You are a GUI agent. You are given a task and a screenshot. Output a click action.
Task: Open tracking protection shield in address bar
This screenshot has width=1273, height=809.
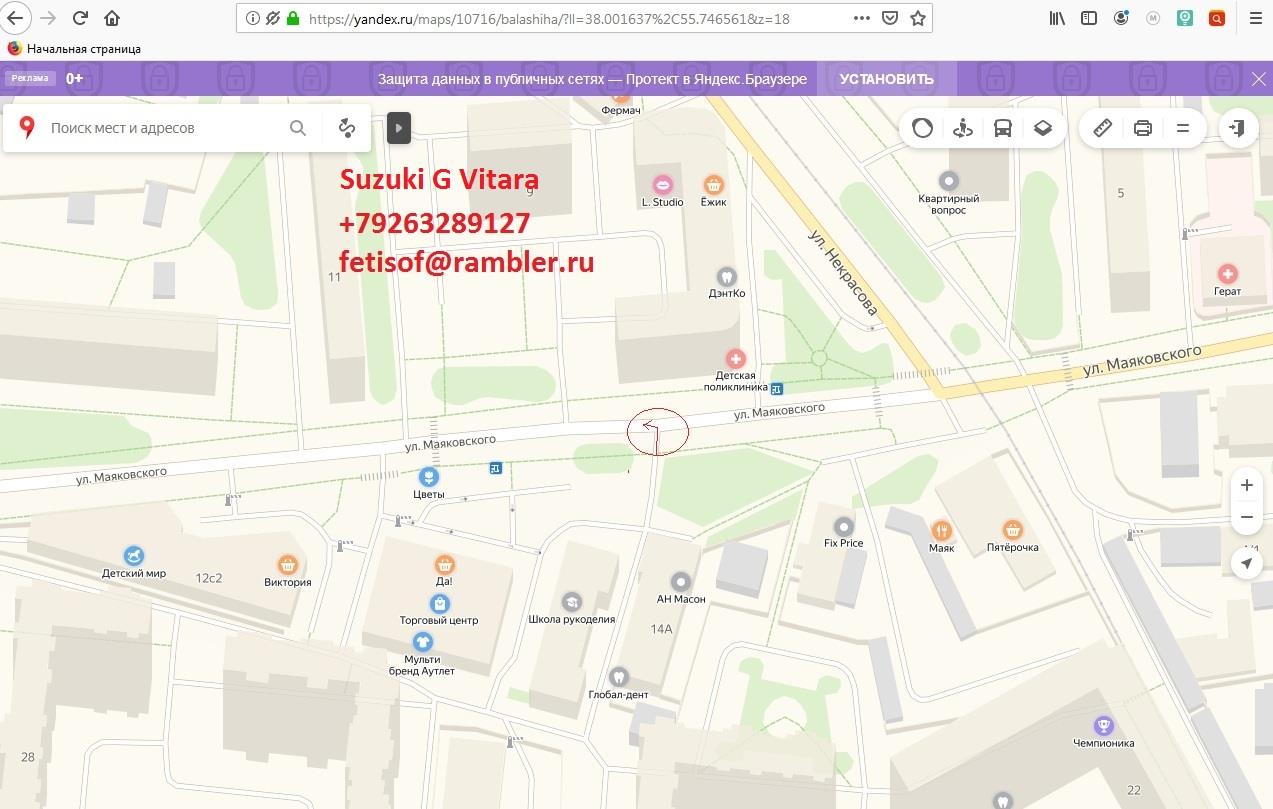[272, 18]
